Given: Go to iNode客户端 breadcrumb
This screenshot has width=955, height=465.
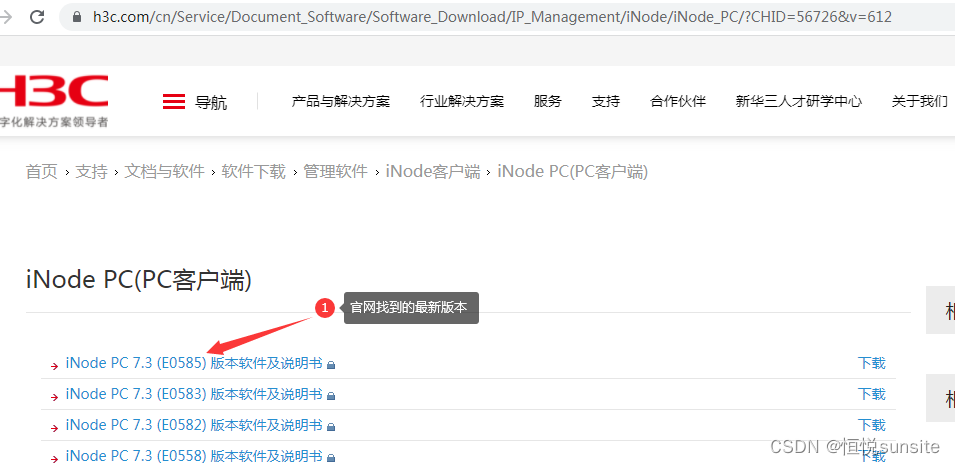Looking at the screenshot, I should pyautogui.click(x=433, y=172).
